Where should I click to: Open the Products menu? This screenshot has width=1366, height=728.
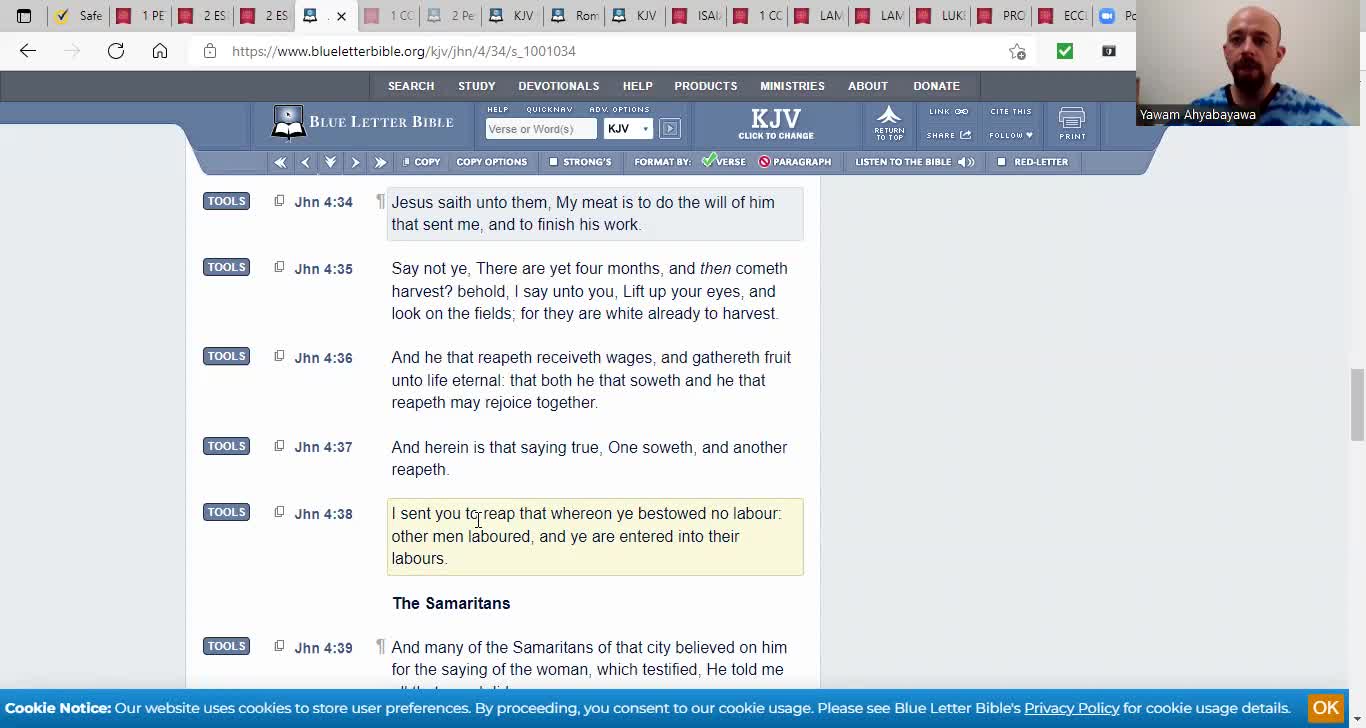point(706,86)
